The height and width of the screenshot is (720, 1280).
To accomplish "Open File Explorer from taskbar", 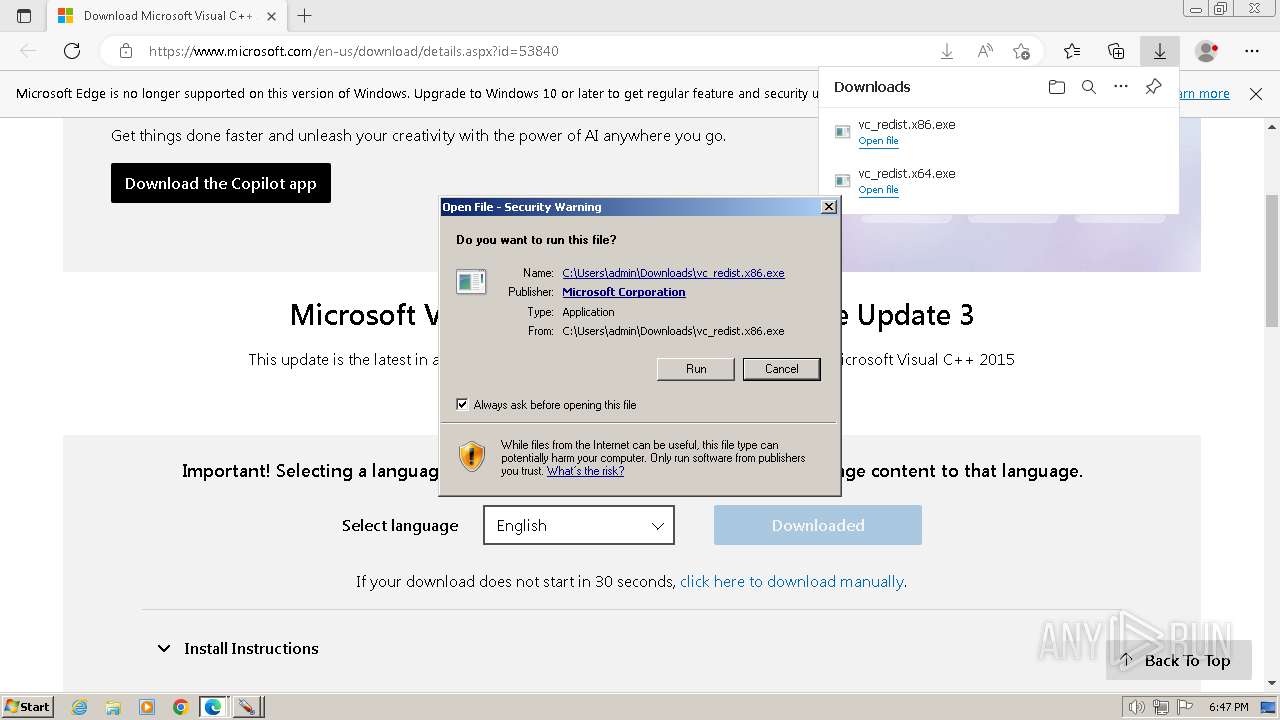I will point(113,707).
